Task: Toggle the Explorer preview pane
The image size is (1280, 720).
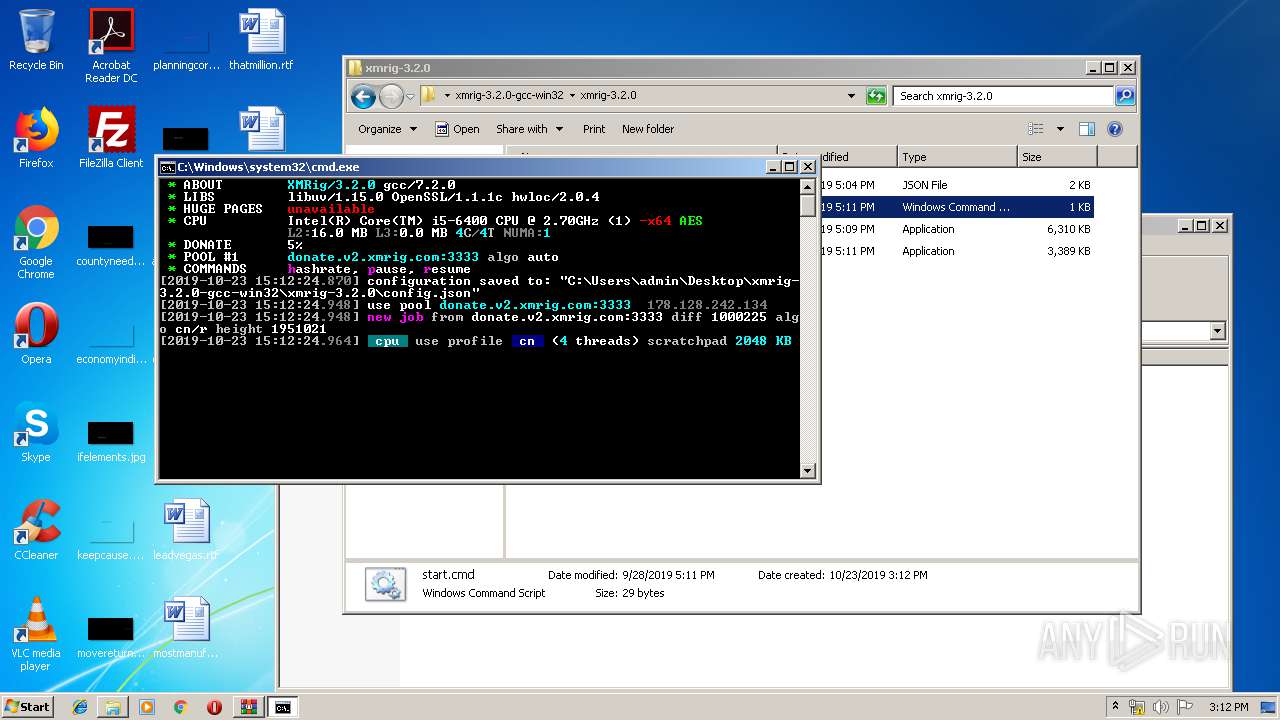Action: (1087, 129)
